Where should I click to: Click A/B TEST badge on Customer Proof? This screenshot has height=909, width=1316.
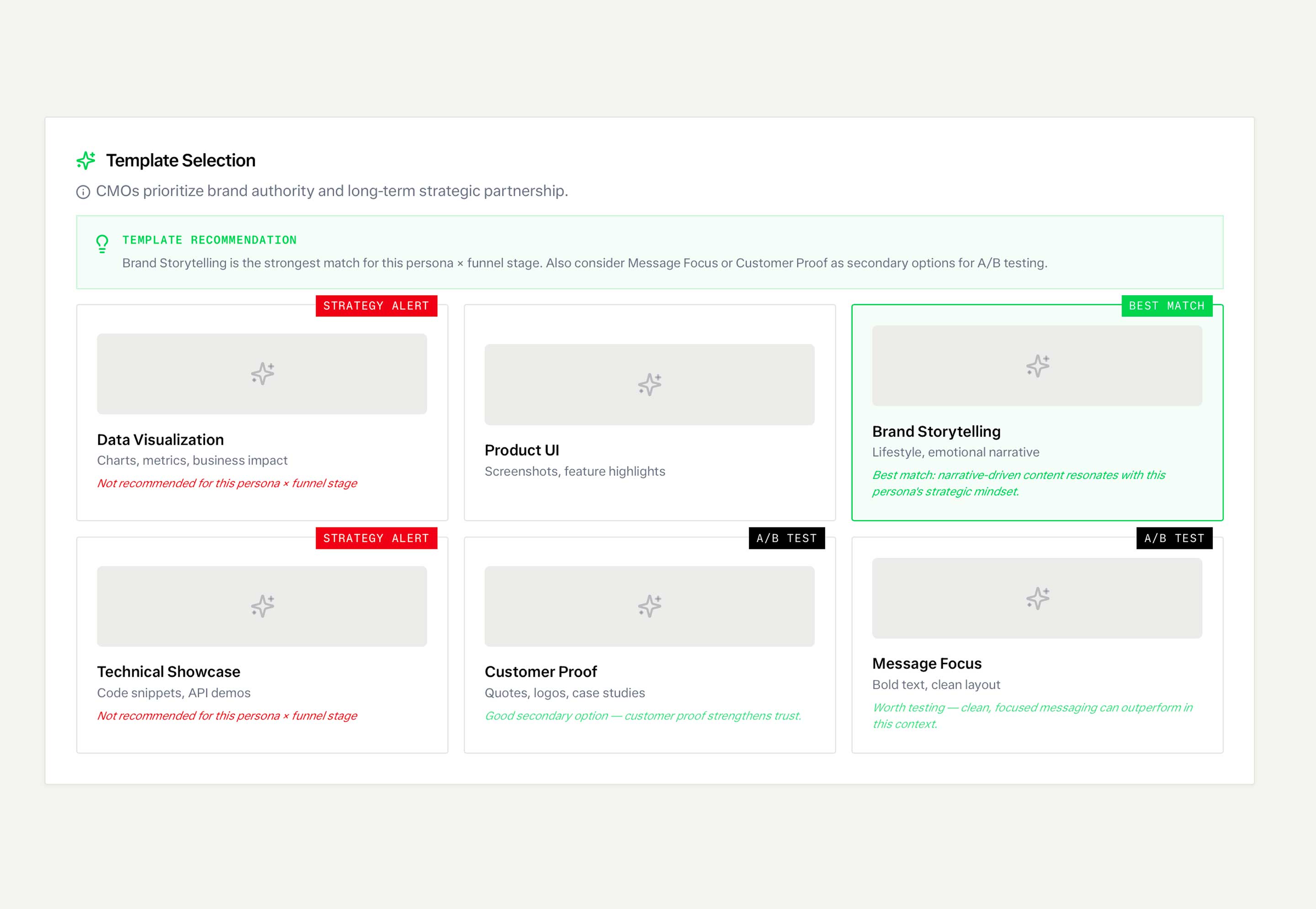coord(786,538)
